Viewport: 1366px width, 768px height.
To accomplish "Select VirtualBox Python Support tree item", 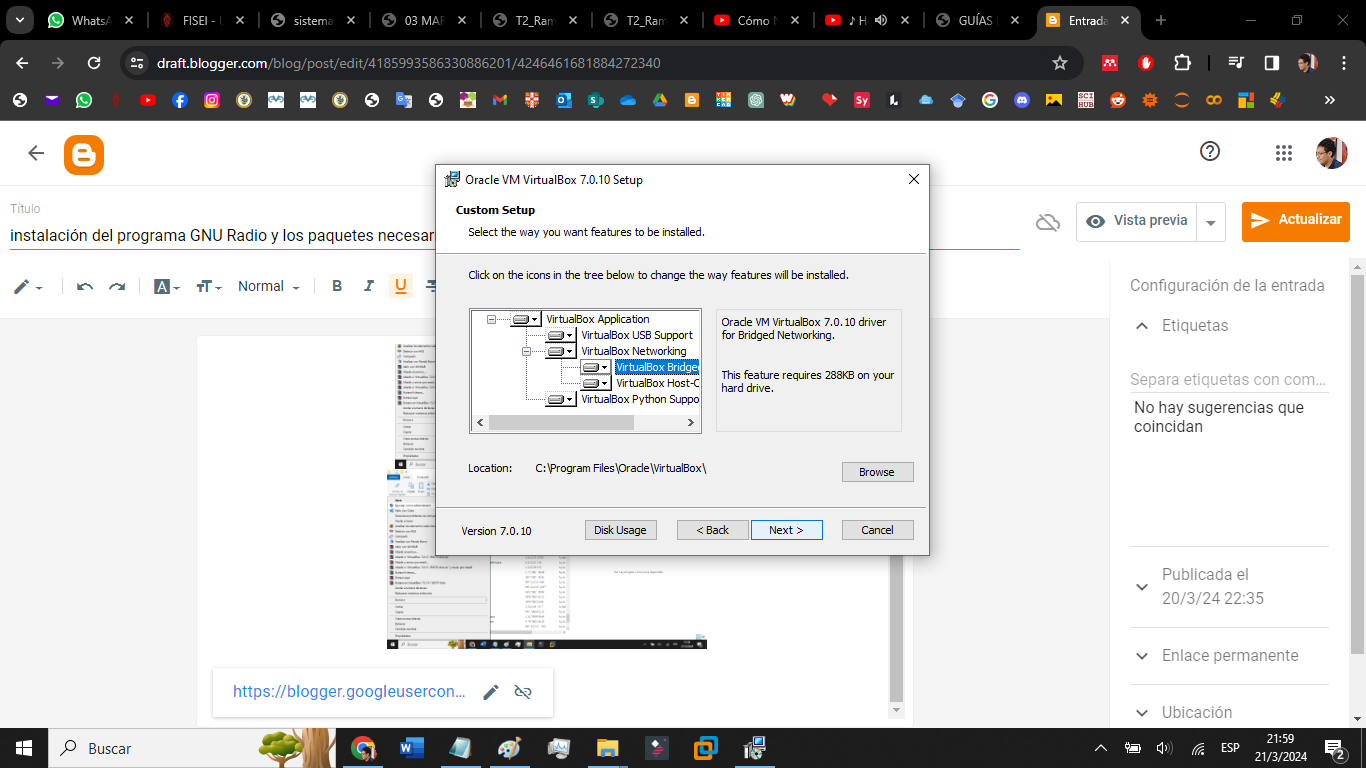I will (640, 399).
